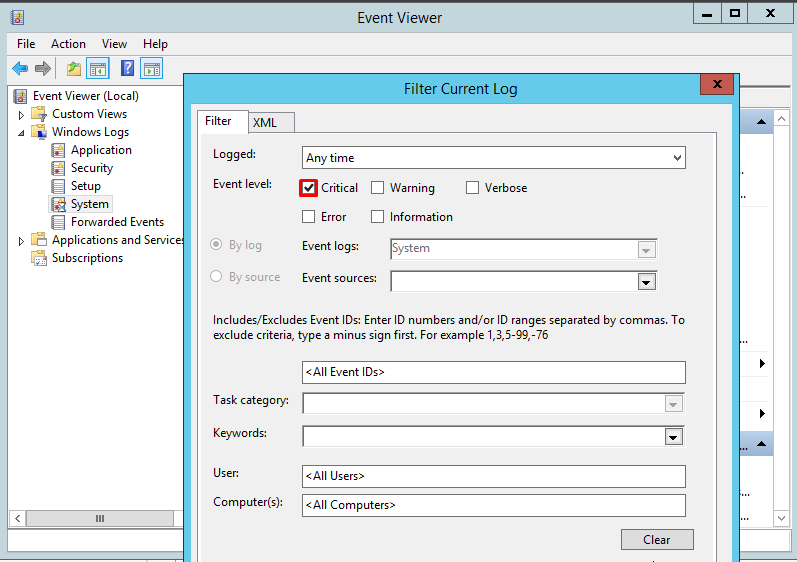Tick the Verbose event level checkbox
Screen dimensions: 797x562
pyautogui.click(x=472, y=188)
